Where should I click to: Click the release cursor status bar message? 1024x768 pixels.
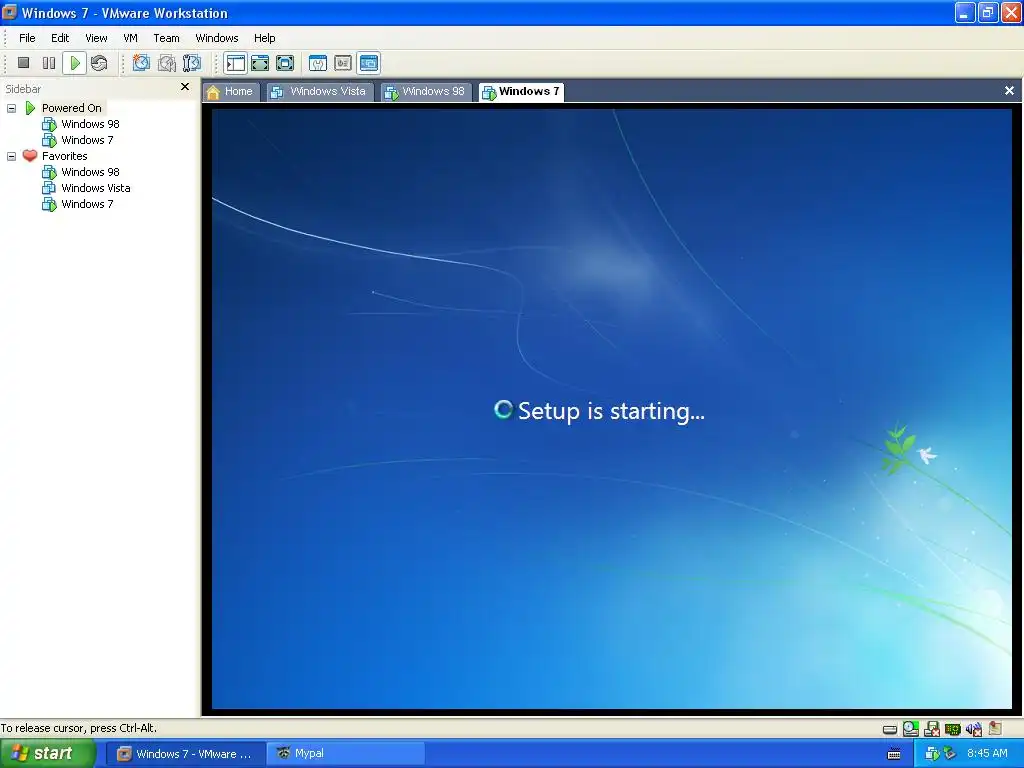tap(78, 728)
